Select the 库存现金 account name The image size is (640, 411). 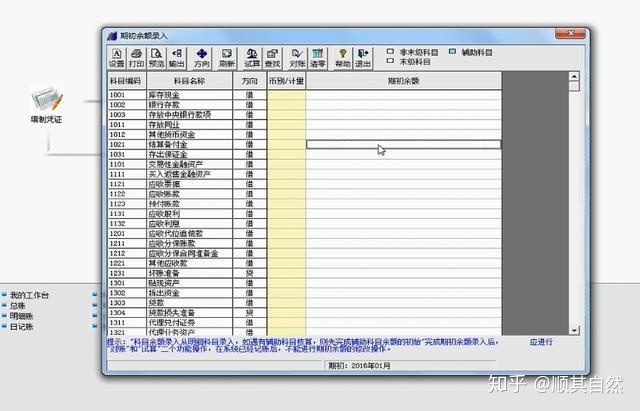[x=164, y=95]
